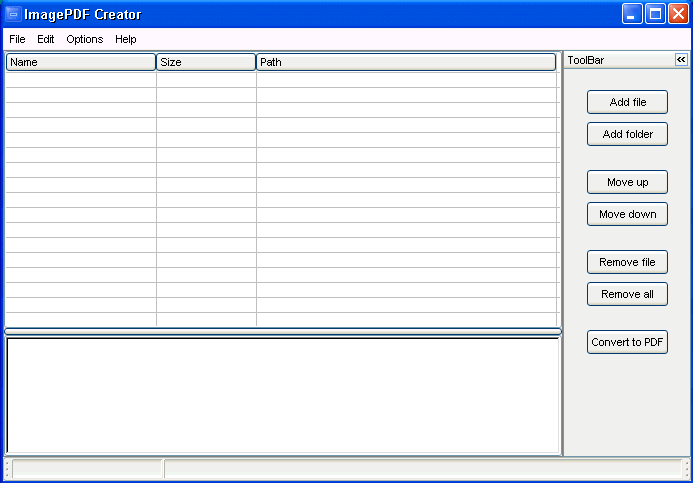Sort by the Path column header
Viewport: 693px width, 483px height.
[x=406, y=62]
